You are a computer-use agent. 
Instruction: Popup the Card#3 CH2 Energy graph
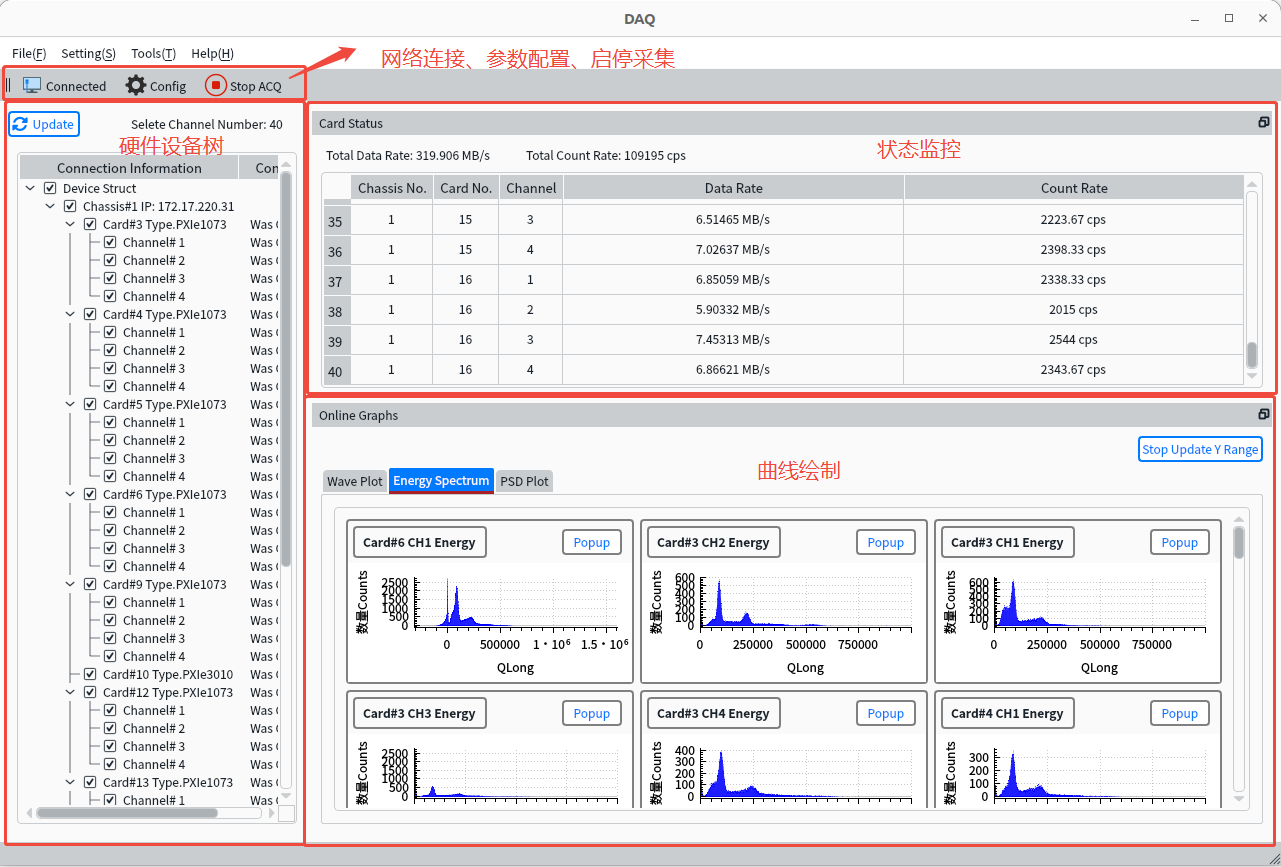pos(886,542)
